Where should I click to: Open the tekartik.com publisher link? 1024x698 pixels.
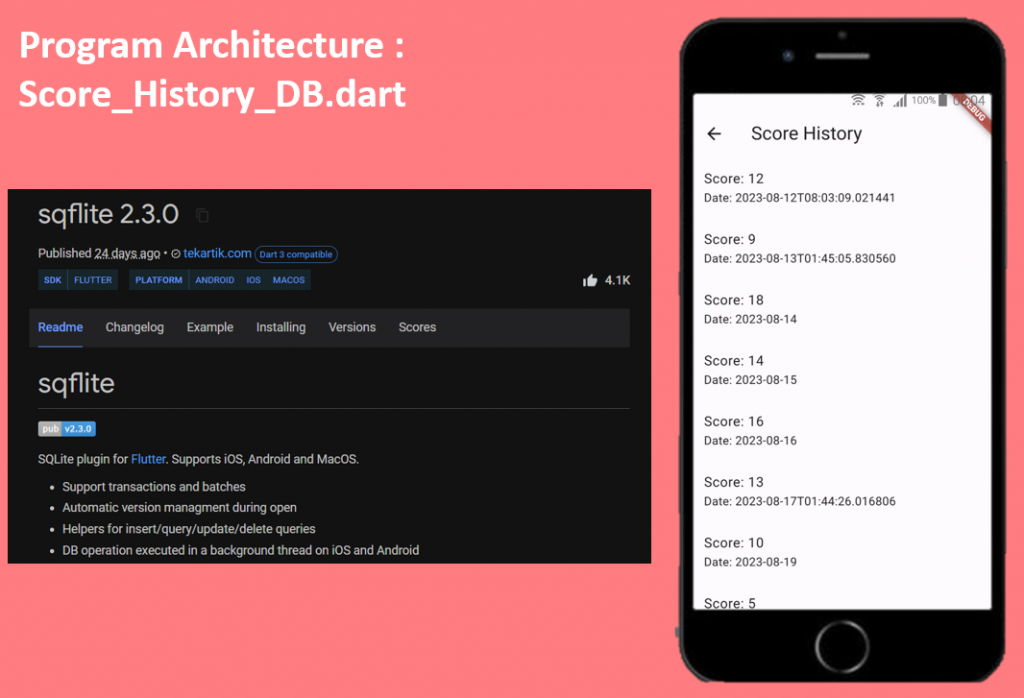[217, 253]
